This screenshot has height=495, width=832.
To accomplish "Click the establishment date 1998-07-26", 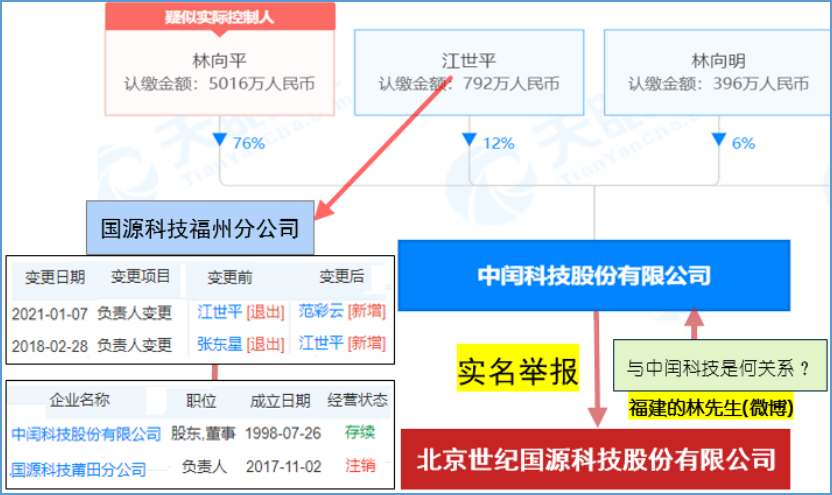I will pyautogui.click(x=283, y=433).
